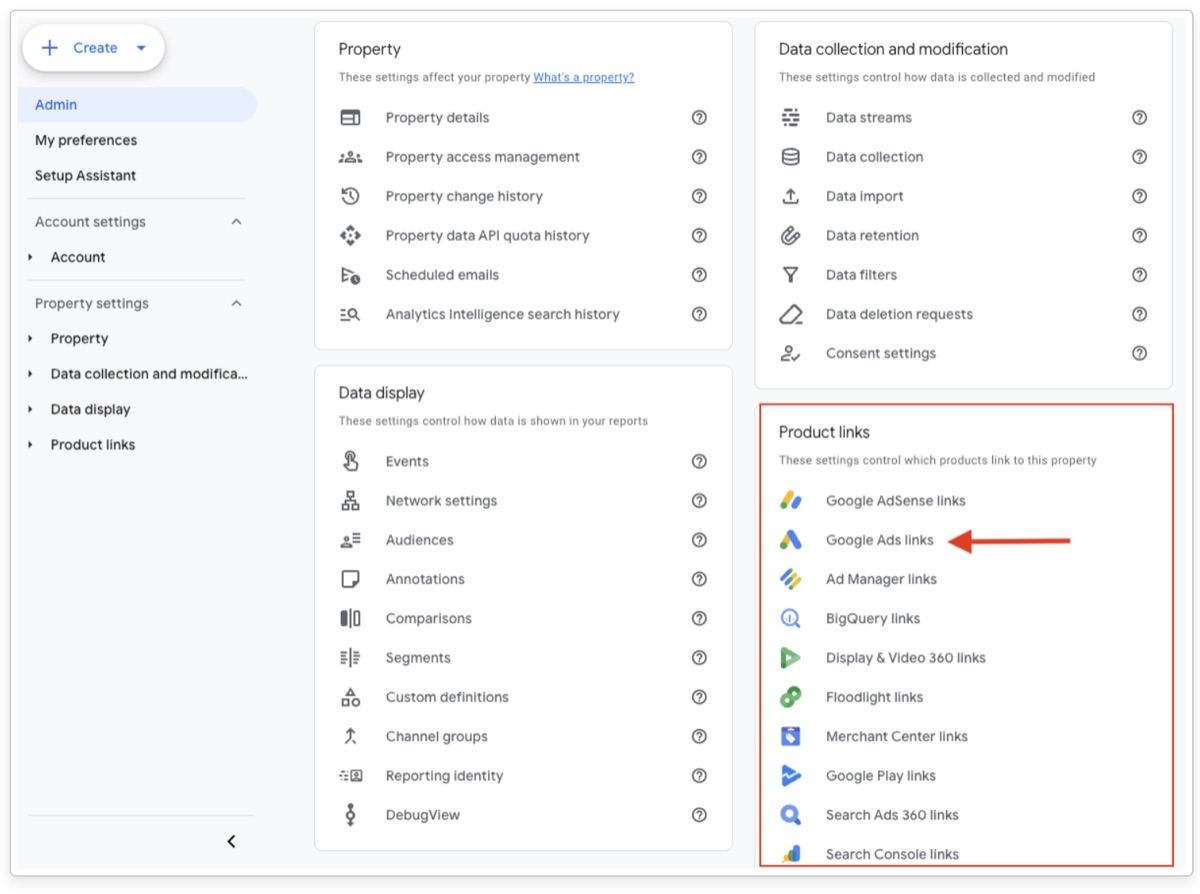Viewport: 1200px width, 894px height.
Task: Click the Property access management people icon
Action: [350, 157]
